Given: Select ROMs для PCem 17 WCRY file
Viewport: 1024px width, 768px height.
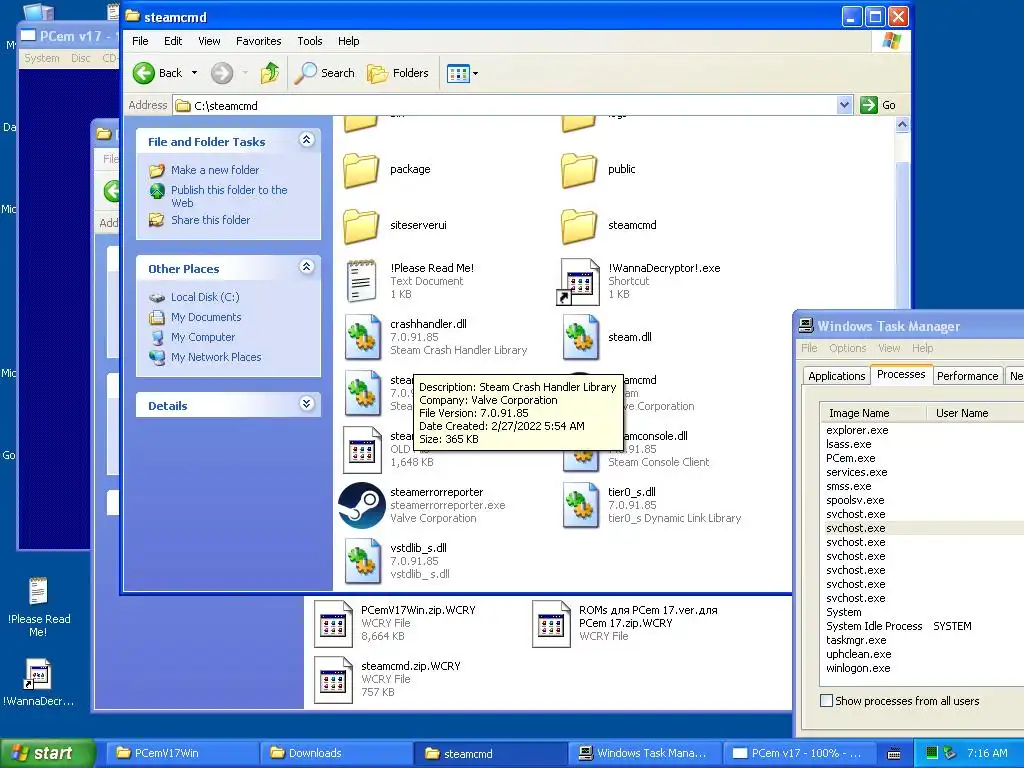Looking at the screenshot, I should [x=551, y=624].
